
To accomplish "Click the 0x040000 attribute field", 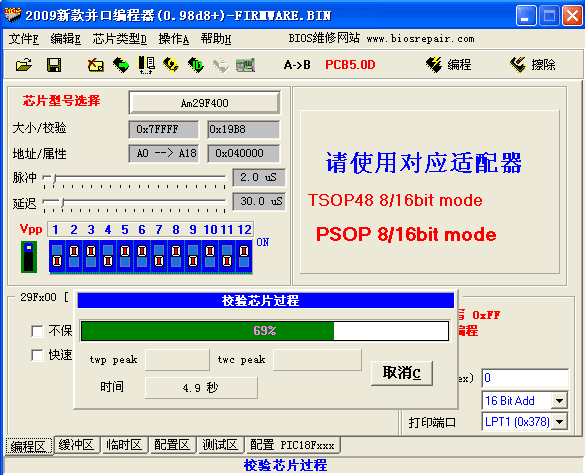I will point(243,153).
